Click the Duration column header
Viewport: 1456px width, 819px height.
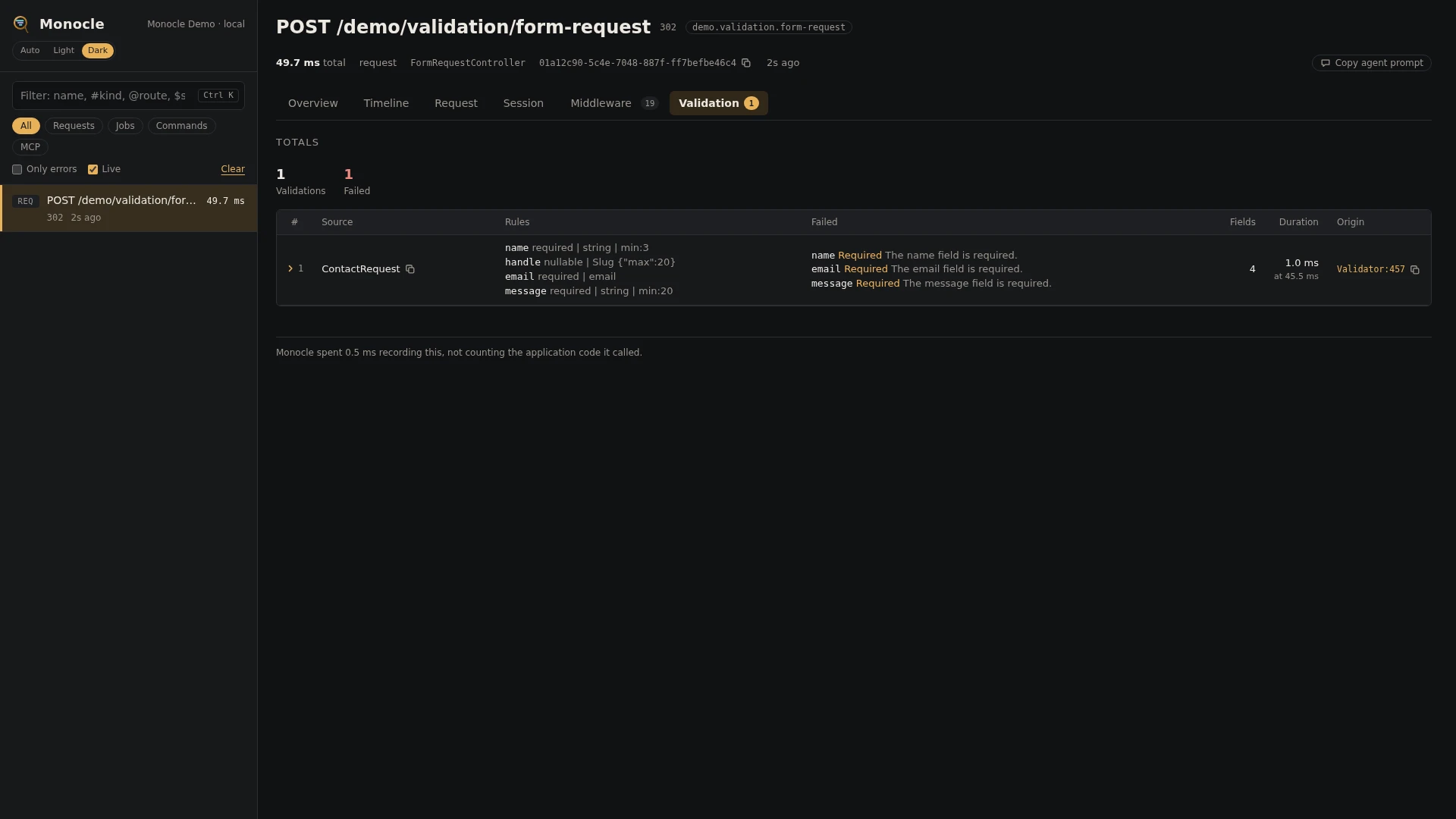tap(1298, 222)
